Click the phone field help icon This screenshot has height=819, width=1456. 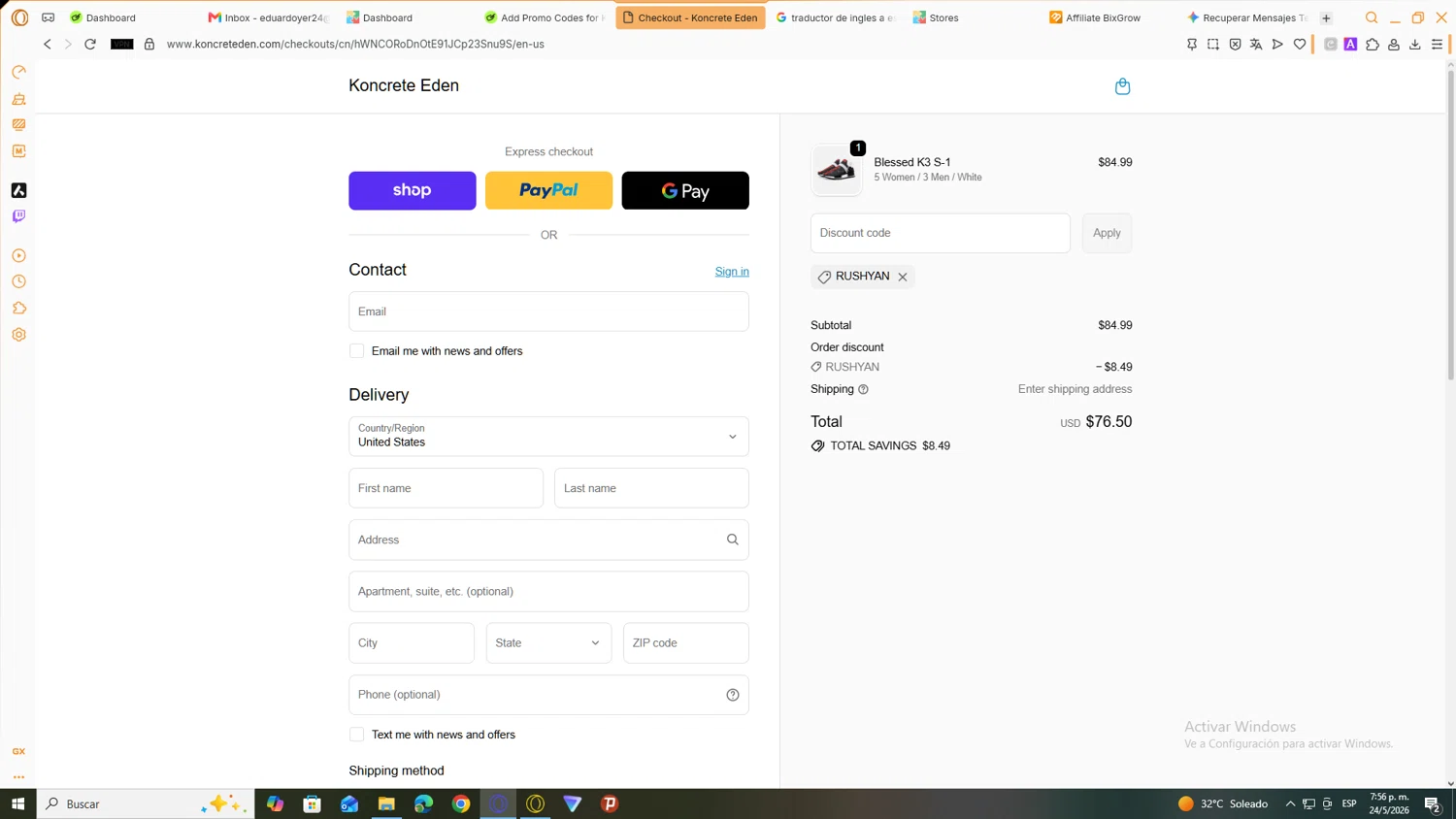pos(733,695)
